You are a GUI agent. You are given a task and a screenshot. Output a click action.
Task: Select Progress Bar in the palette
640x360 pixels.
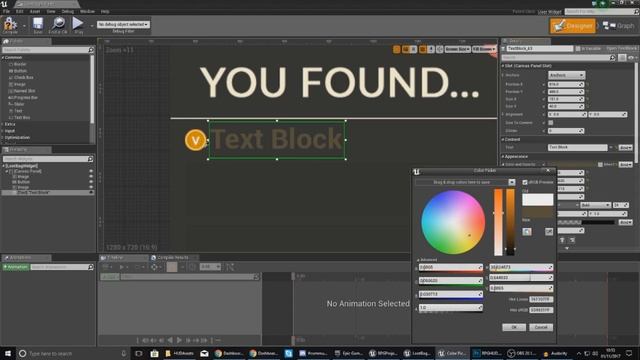pyautogui.click(x=26, y=98)
